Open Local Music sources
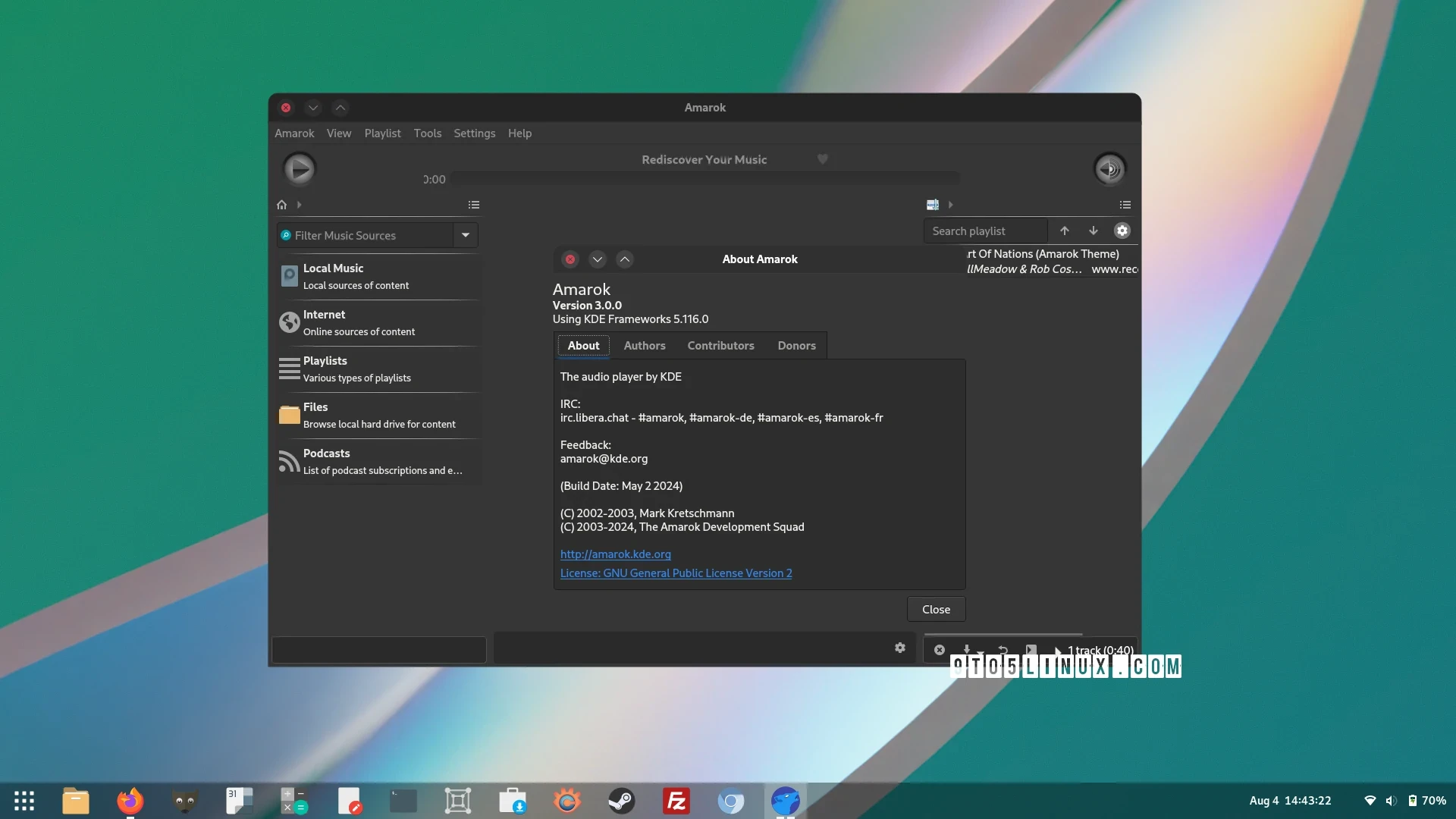The image size is (1456, 819). click(378, 276)
